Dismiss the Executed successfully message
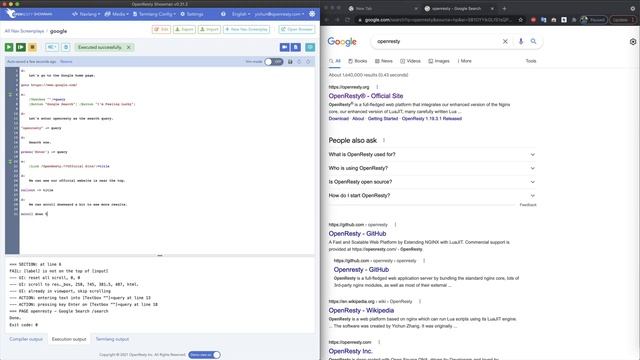The height and width of the screenshot is (360, 640). 129,47
